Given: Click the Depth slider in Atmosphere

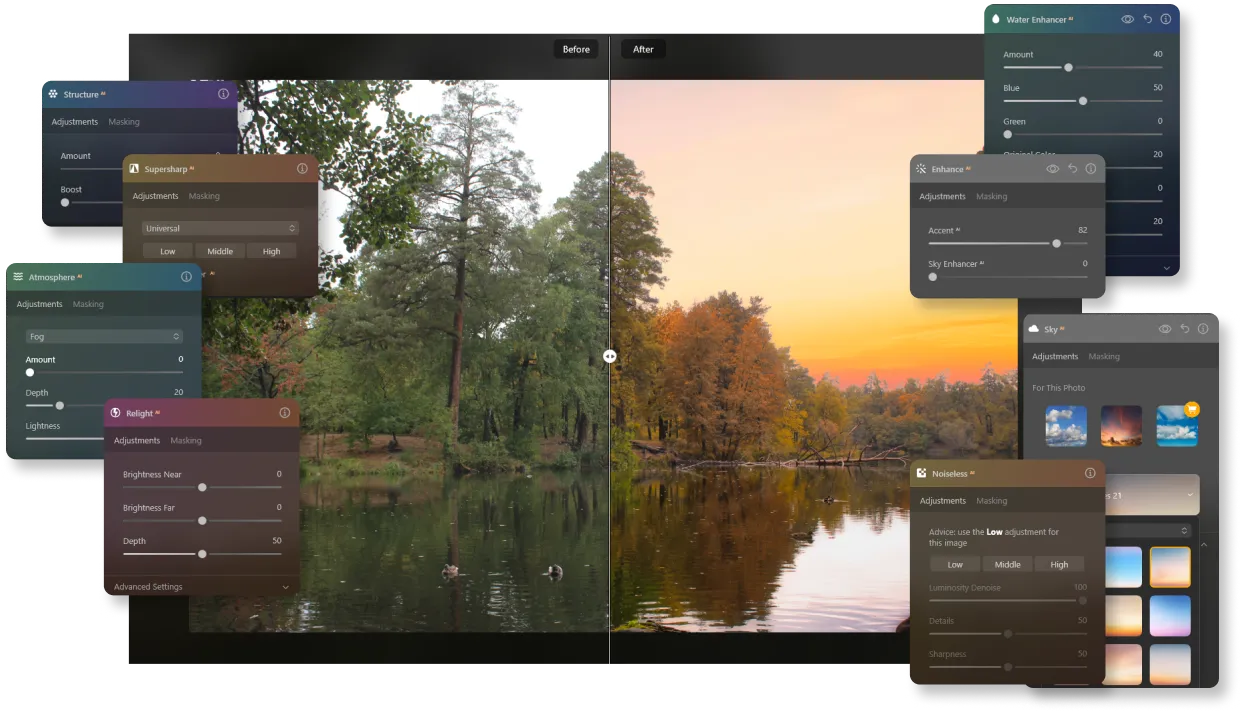Looking at the screenshot, I should [104, 405].
